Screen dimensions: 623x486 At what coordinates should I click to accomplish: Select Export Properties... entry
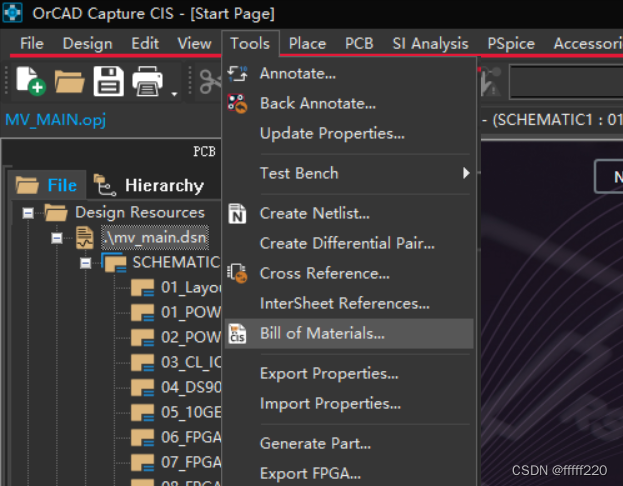(x=349, y=374)
